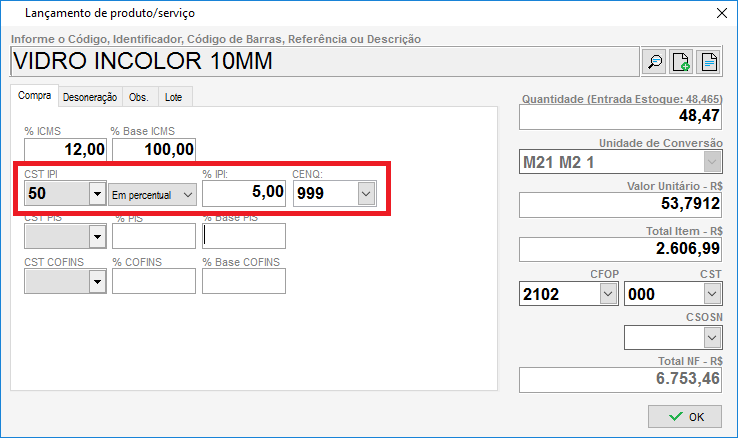Go to the Compra tab

click(x=35, y=96)
